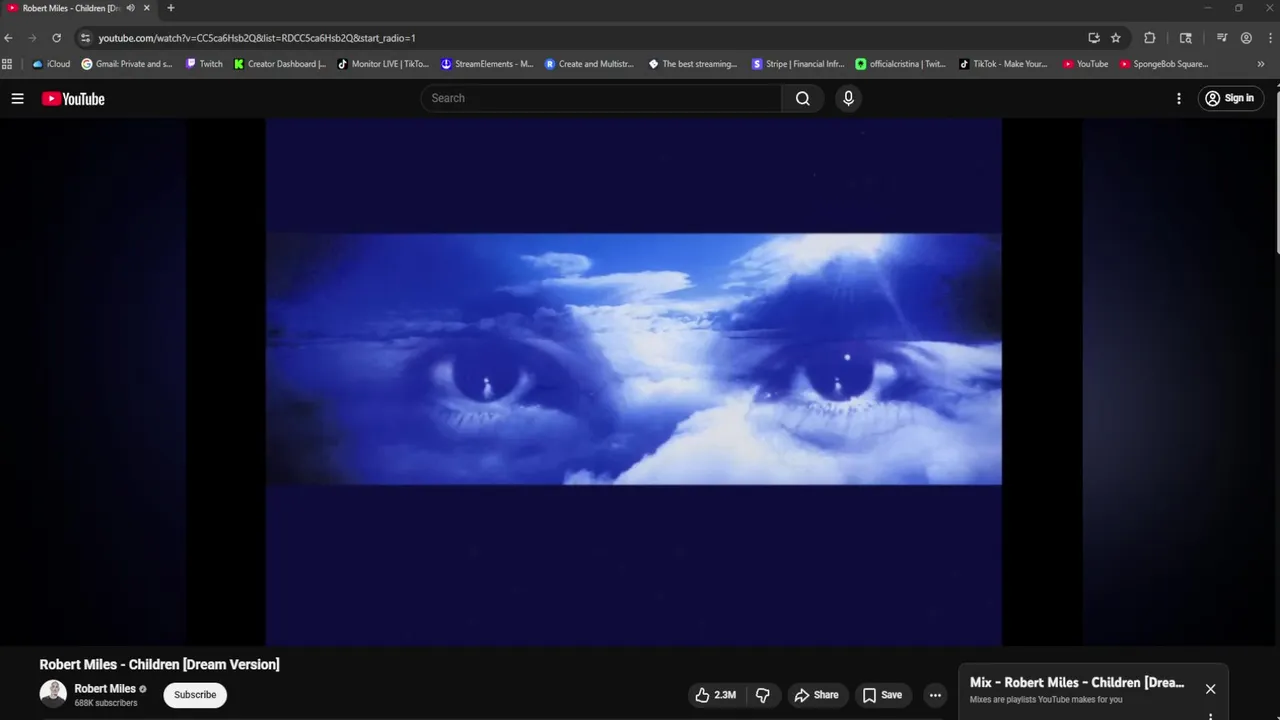Click the Mix - Robert Miles playlist title
1280x720 pixels.
pyautogui.click(x=1077, y=683)
